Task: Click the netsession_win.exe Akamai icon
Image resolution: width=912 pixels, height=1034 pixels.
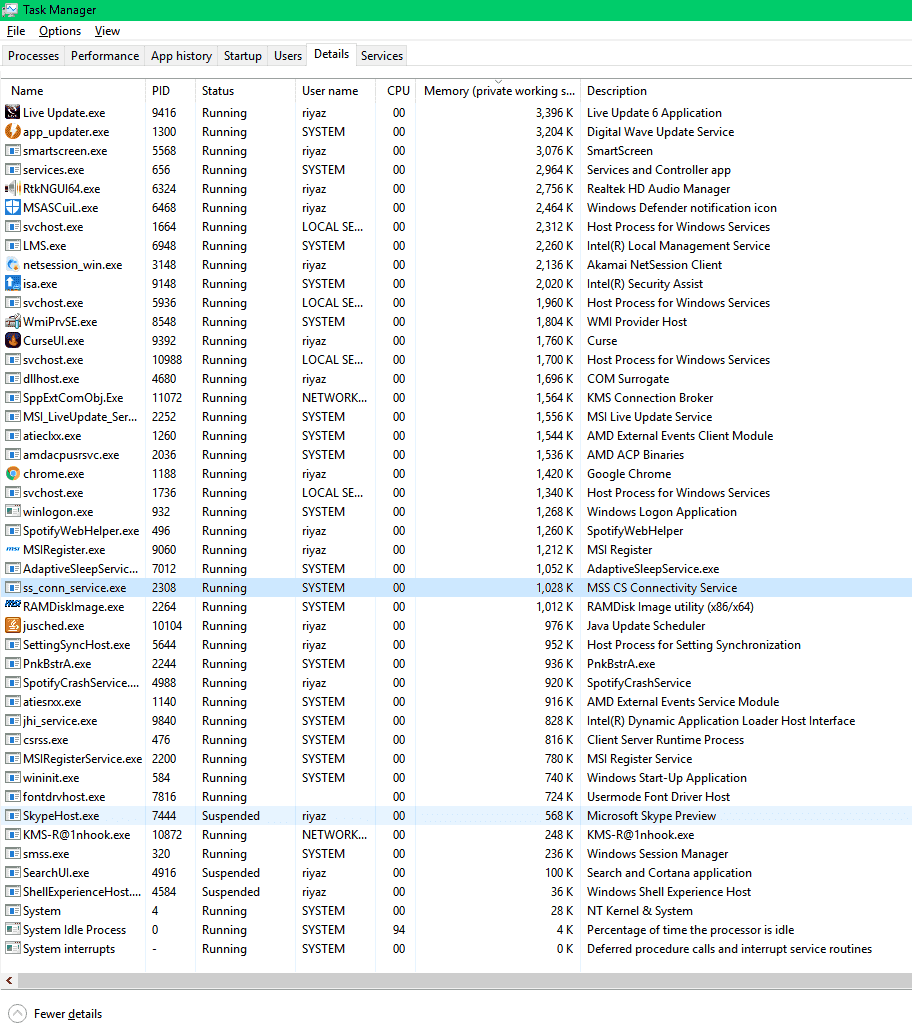Action: (13, 264)
